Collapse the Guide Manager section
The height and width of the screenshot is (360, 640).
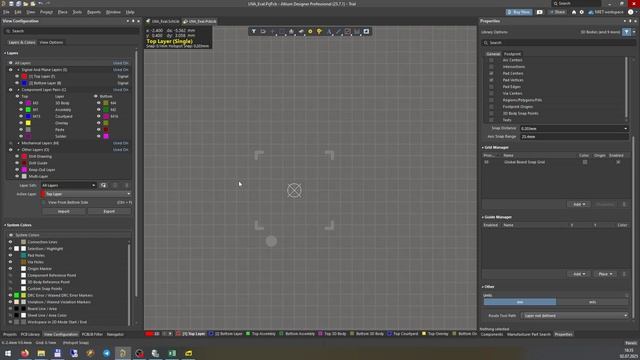pyautogui.click(x=483, y=217)
